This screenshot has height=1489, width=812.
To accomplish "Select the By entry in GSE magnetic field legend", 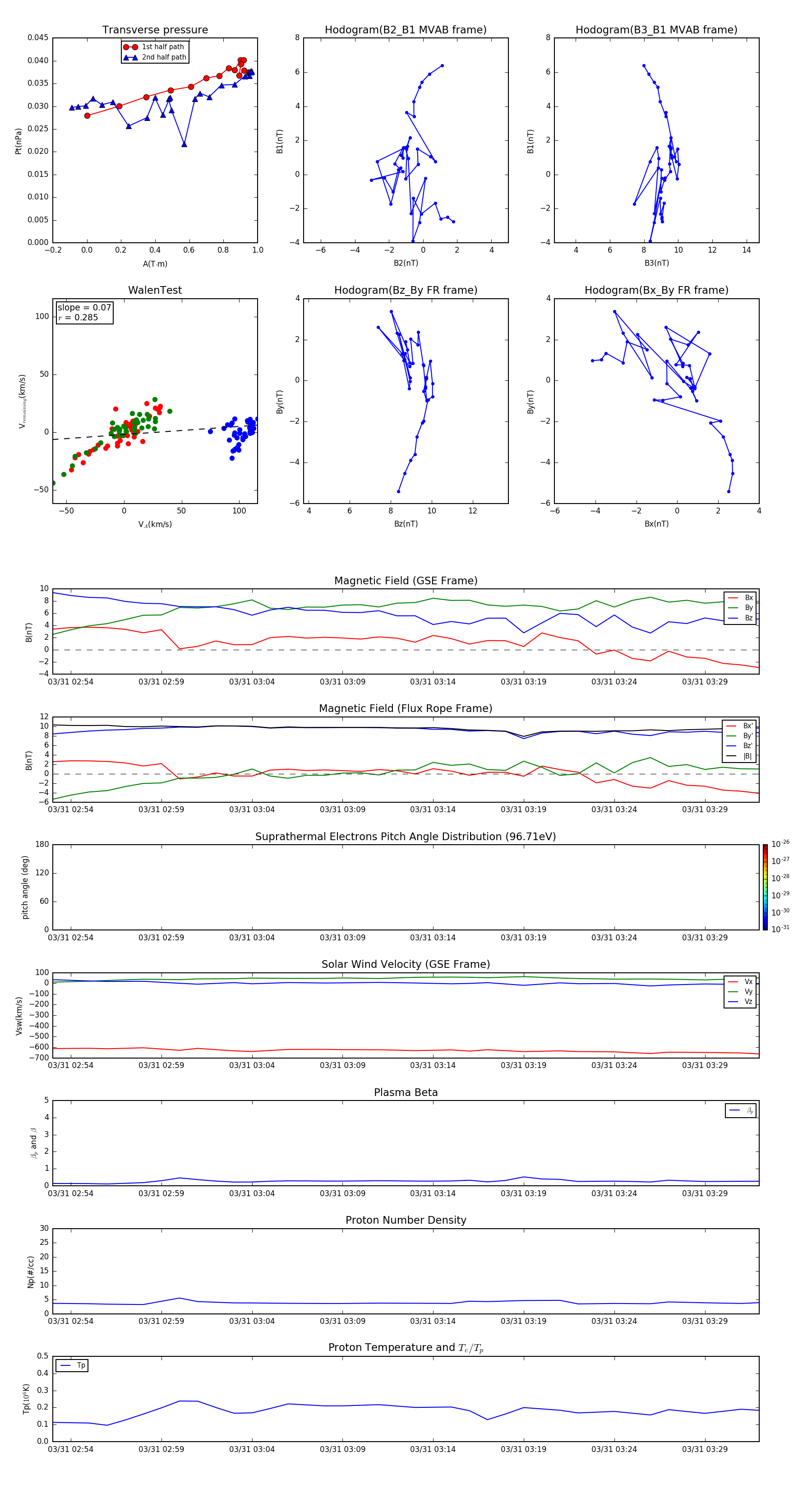I will pos(740,607).
